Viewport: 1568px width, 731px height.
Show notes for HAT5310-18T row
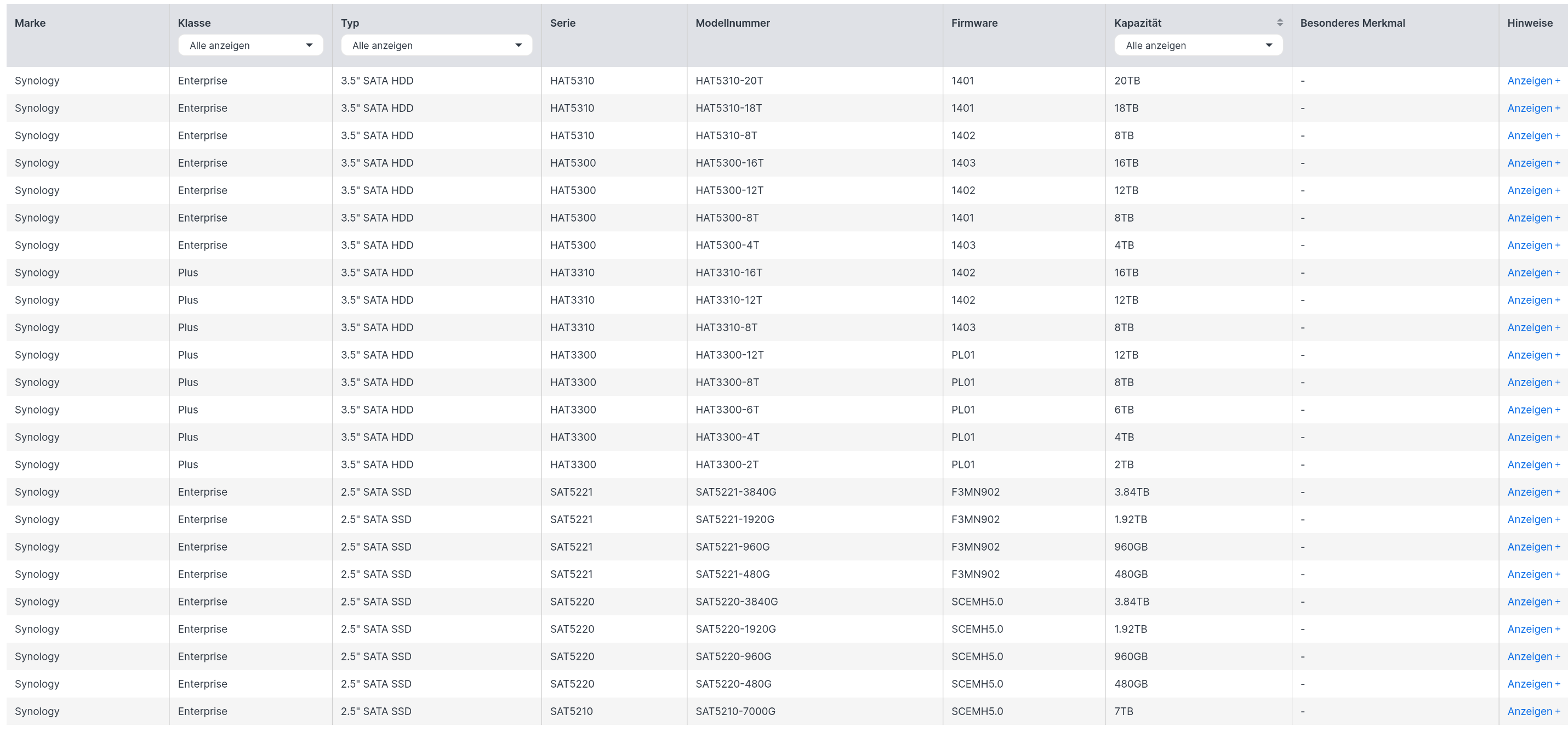pyautogui.click(x=1533, y=108)
